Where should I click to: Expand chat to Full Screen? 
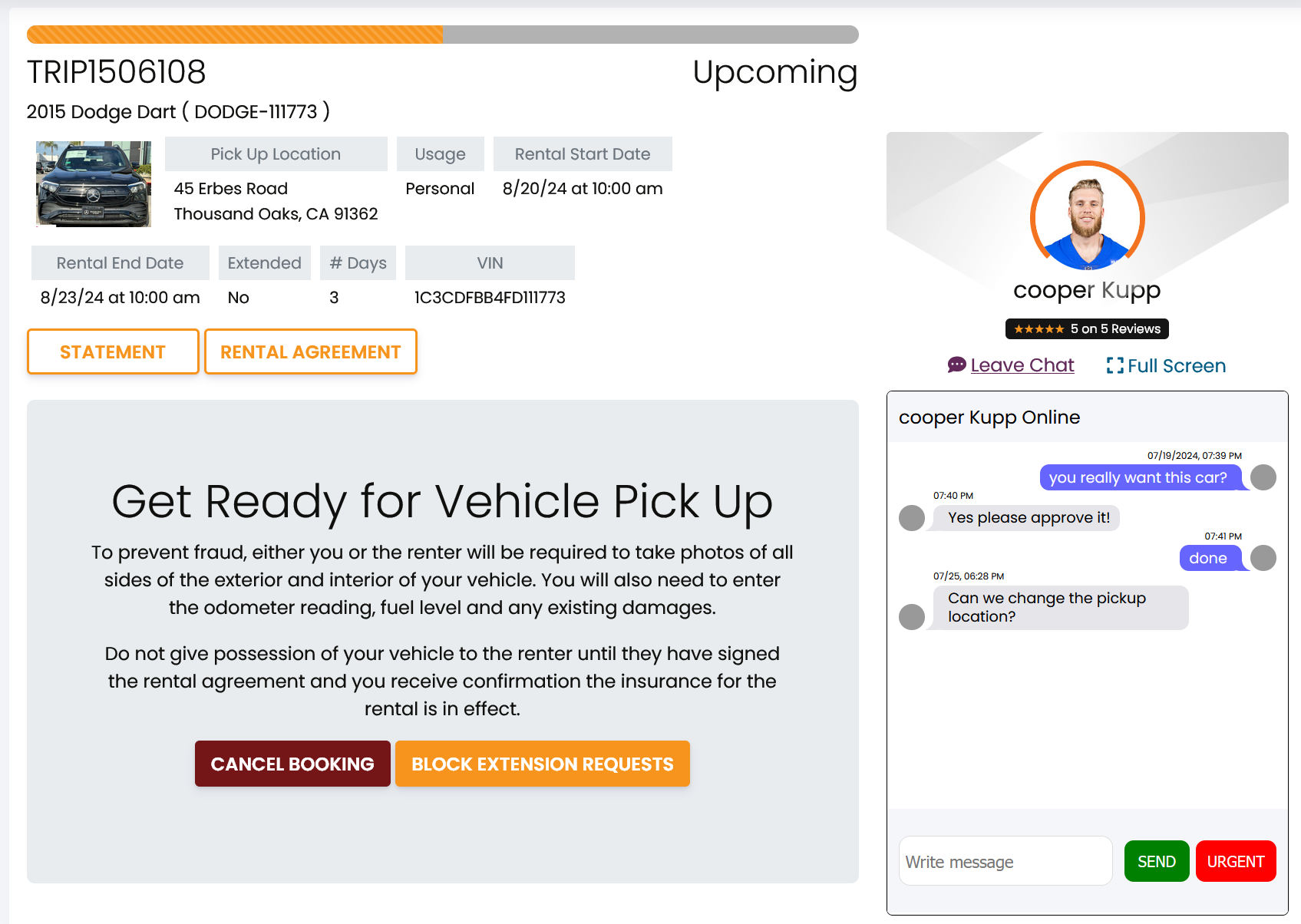(x=1177, y=366)
